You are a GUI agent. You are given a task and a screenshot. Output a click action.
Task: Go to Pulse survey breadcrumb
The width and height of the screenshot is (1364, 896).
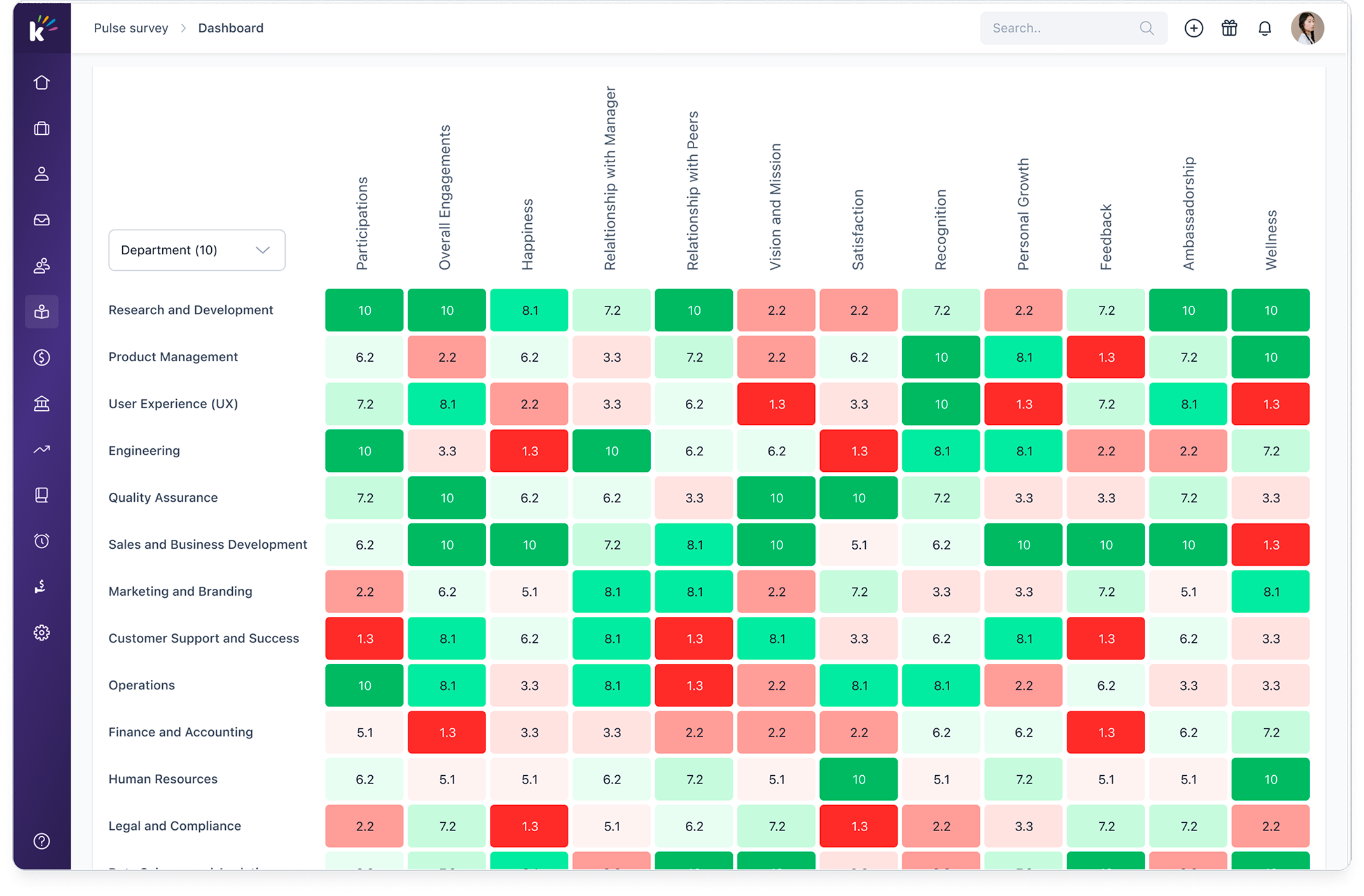(131, 28)
